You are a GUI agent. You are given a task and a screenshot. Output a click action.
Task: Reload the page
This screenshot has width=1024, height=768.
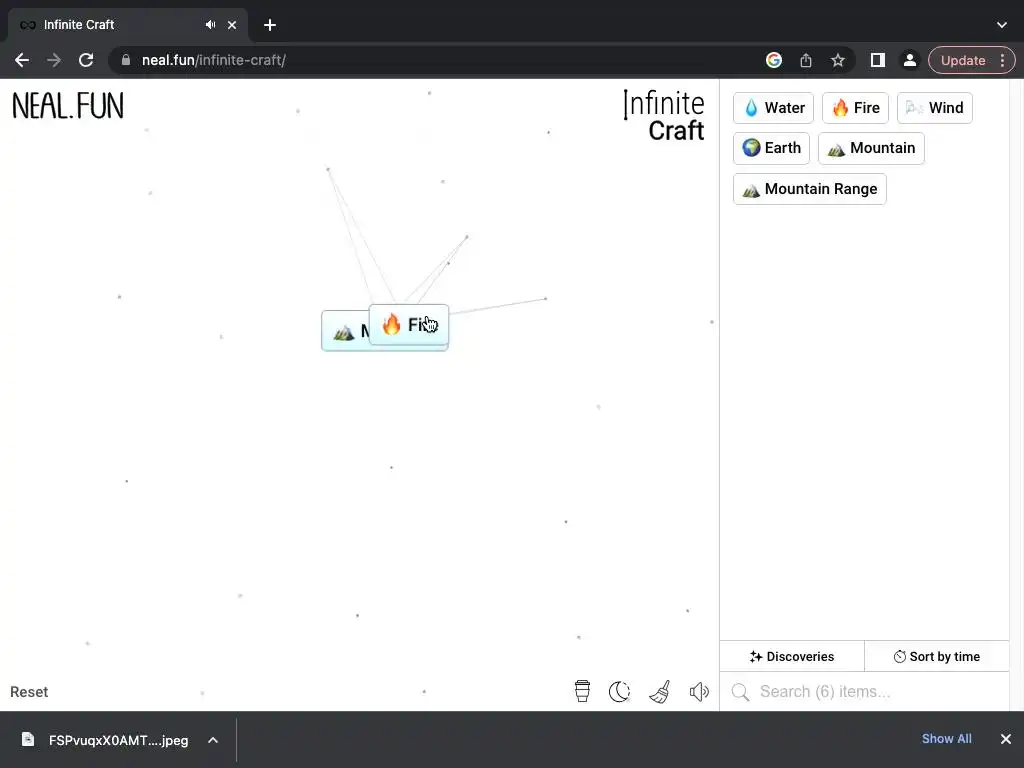(x=86, y=60)
